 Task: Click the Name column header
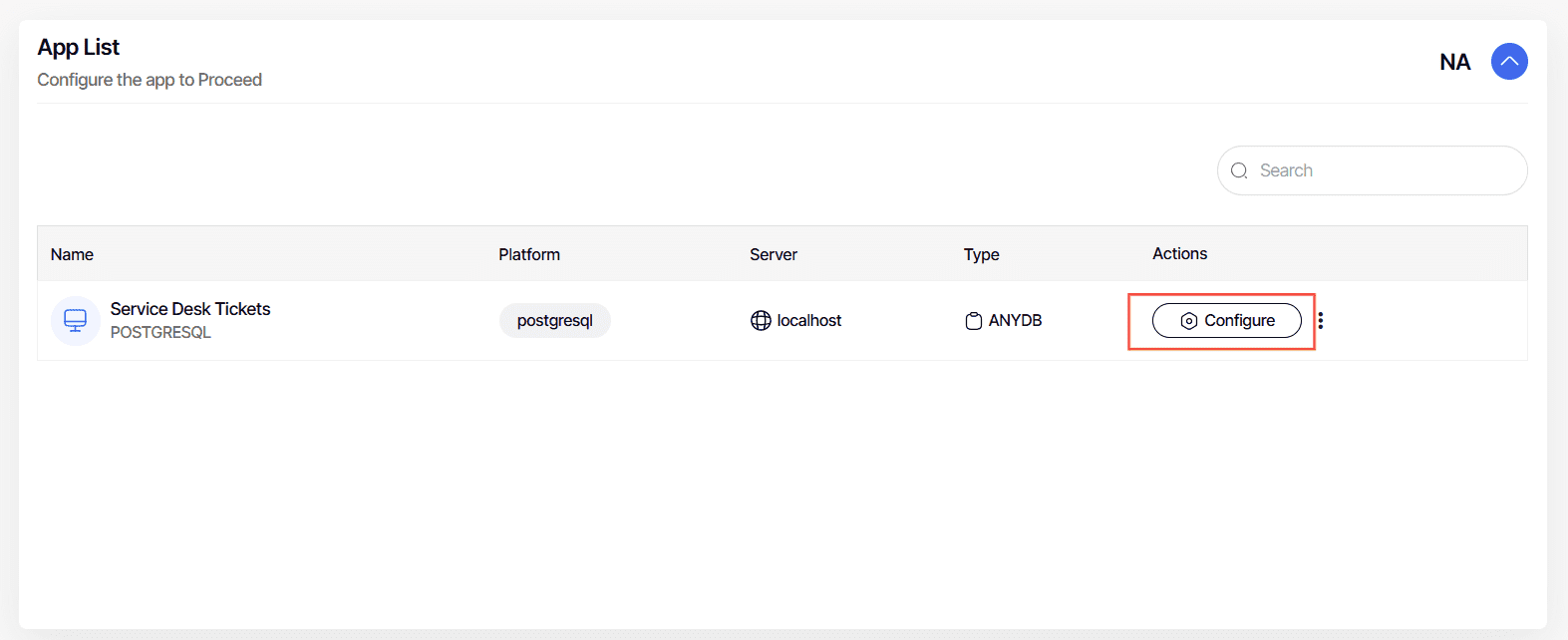tap(72, 255)
